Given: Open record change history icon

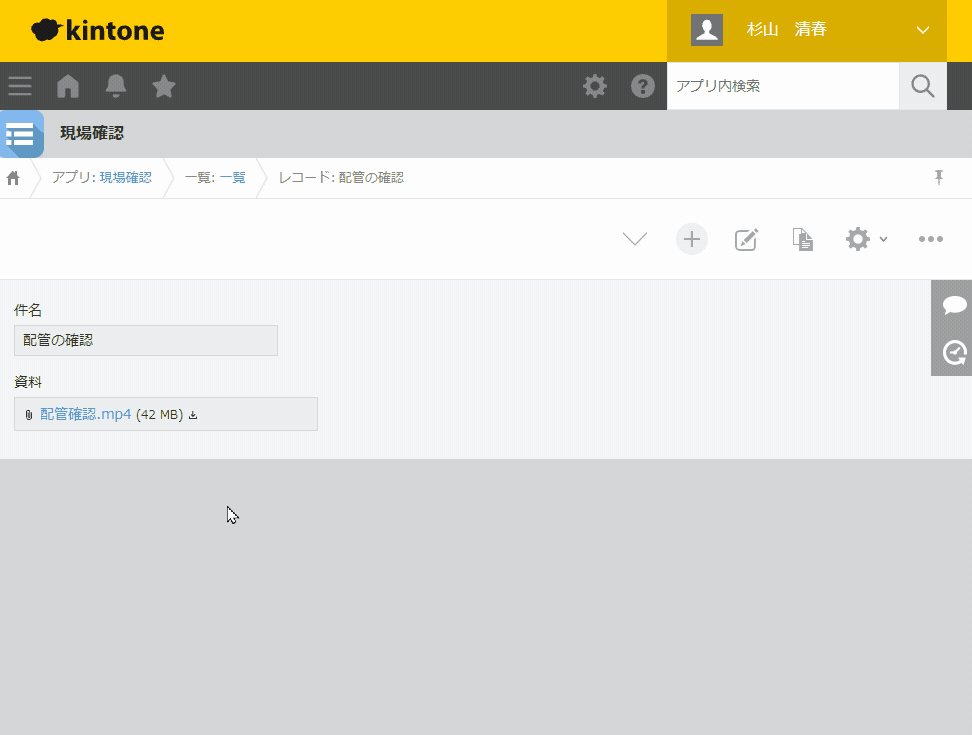Looking at the screenshot, I should 954,352.
